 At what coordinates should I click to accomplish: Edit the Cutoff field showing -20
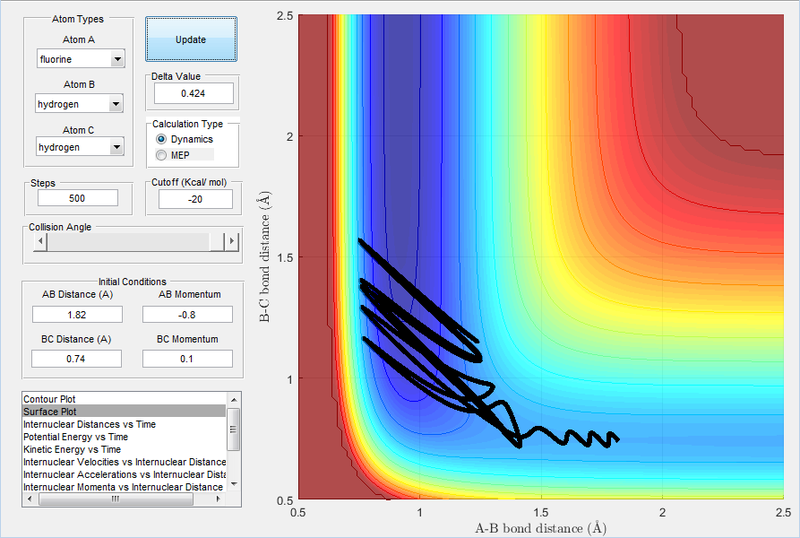click(195, 199)
